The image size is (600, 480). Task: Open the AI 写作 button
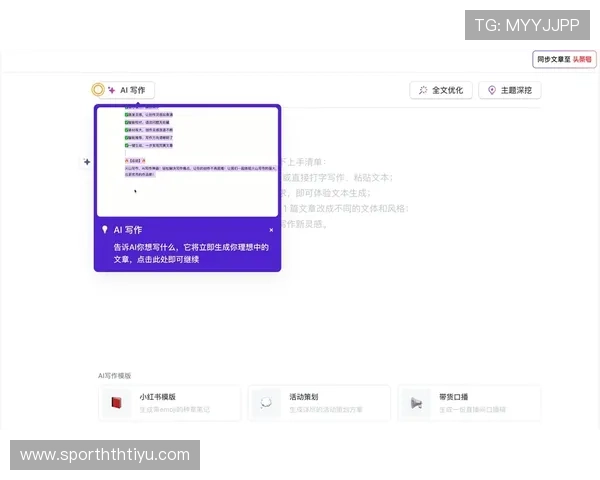[x=127, y=90]
